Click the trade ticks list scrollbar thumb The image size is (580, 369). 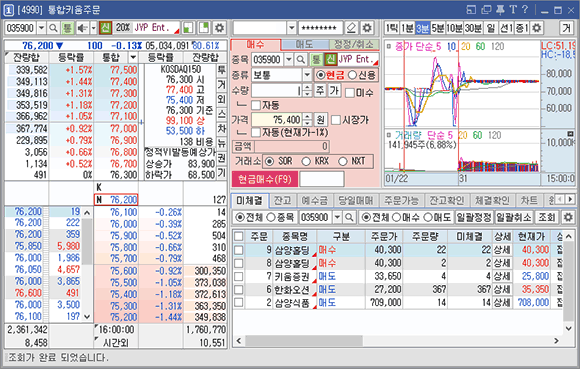click(87, 241)
